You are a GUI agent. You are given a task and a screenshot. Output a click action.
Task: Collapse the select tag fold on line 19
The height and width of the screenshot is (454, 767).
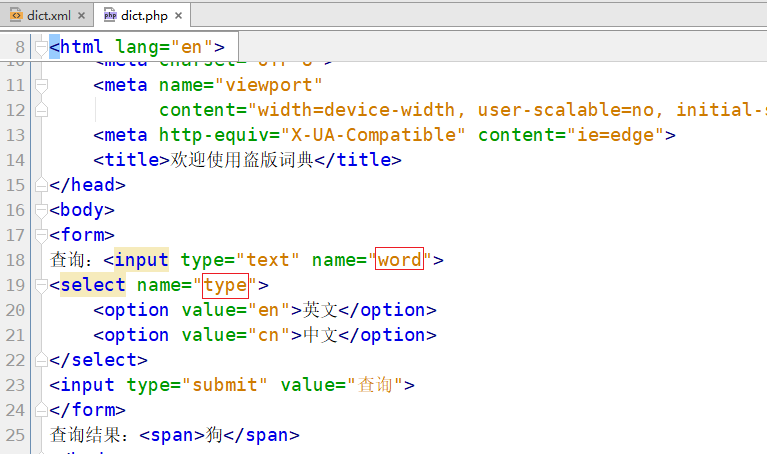pyautogui.click(x=41, y=285)
